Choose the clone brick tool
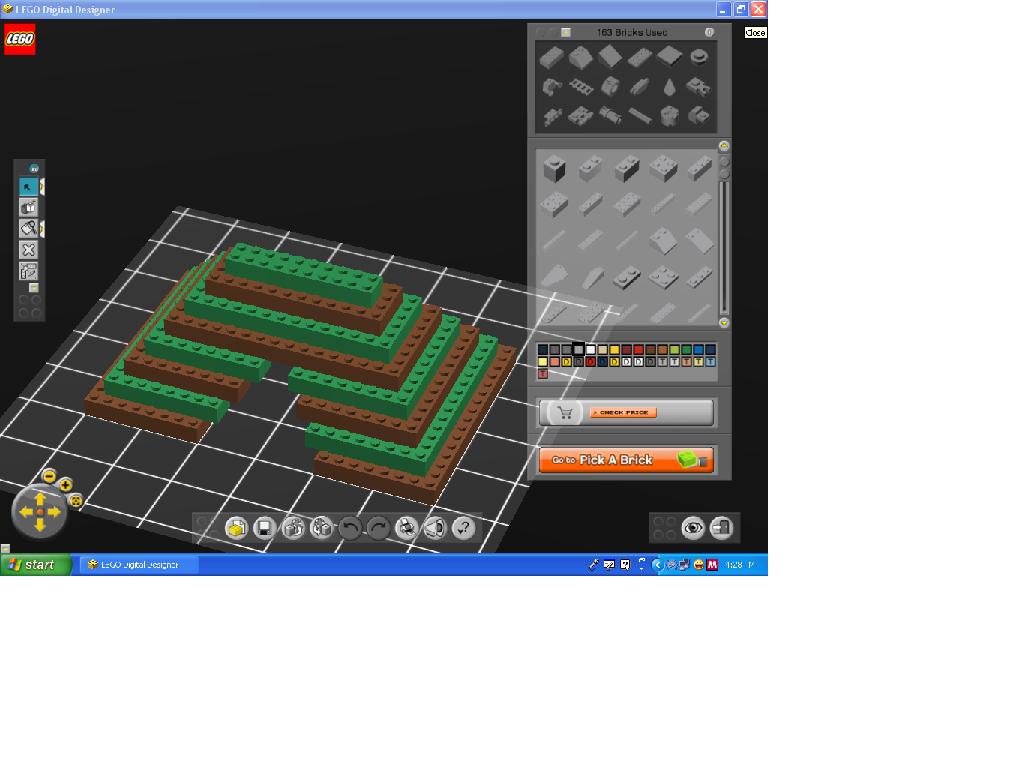The height and width of the screenshot is (768, 1024). [x=28, y=208]
